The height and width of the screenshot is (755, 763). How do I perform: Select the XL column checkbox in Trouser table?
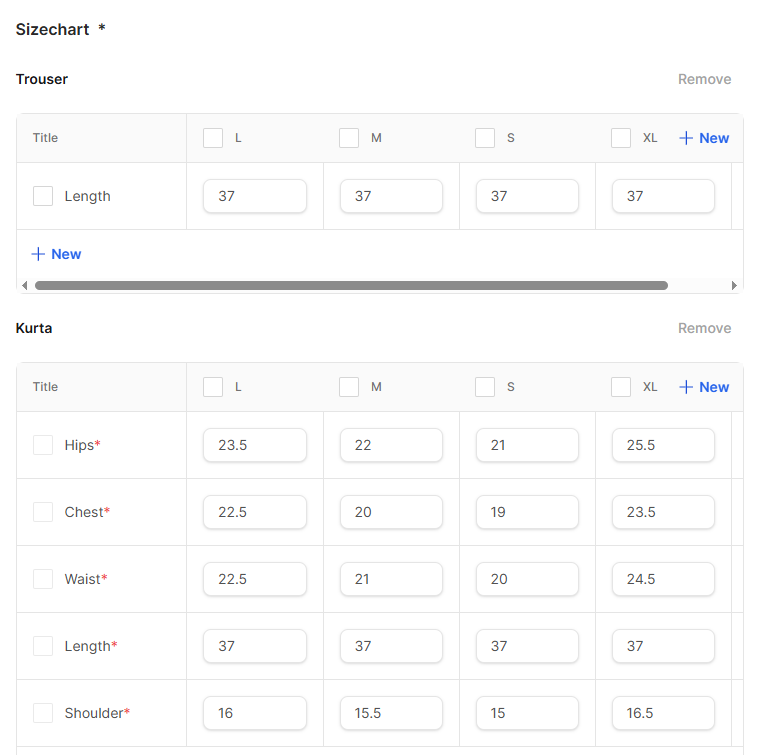tap(621, 138)
